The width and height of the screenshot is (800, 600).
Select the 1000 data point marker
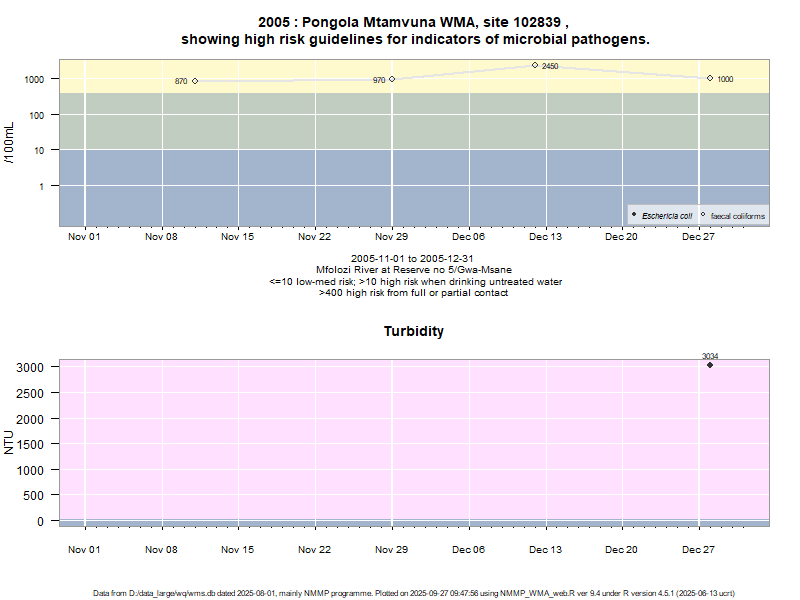click(710, 78)
